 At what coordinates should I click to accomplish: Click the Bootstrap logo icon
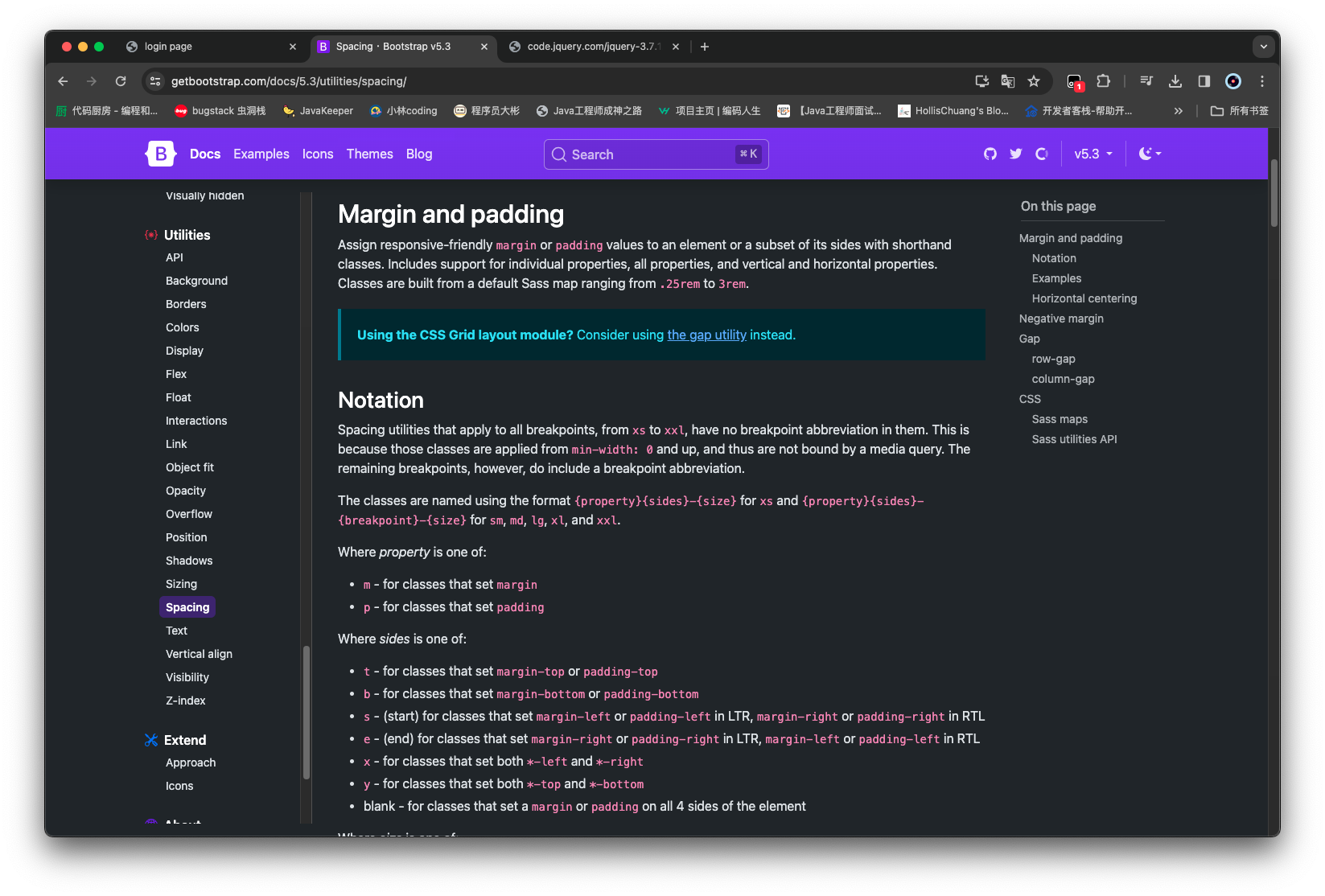161,154
